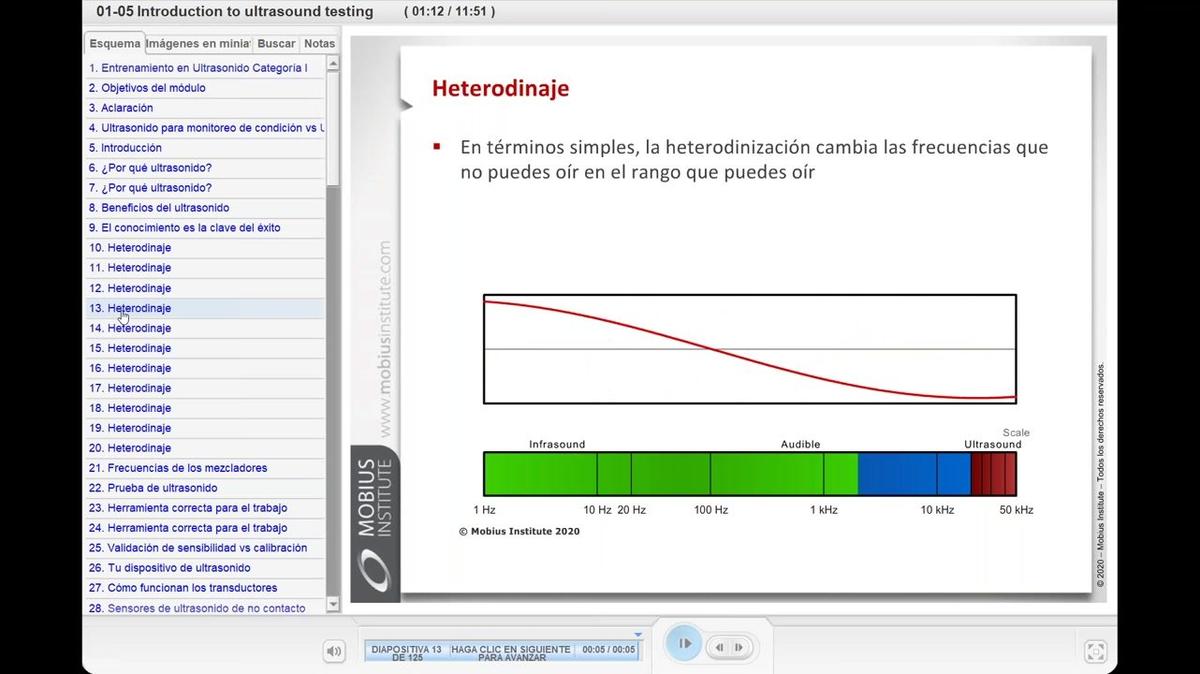
Task: Click the 100 Hz scale label
Action: [x=711, y=510]
